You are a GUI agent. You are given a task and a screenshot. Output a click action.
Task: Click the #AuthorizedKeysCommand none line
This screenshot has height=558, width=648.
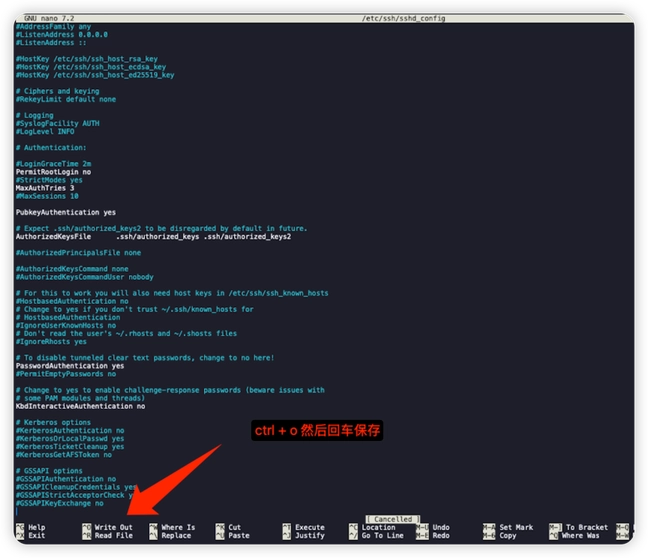72,269
